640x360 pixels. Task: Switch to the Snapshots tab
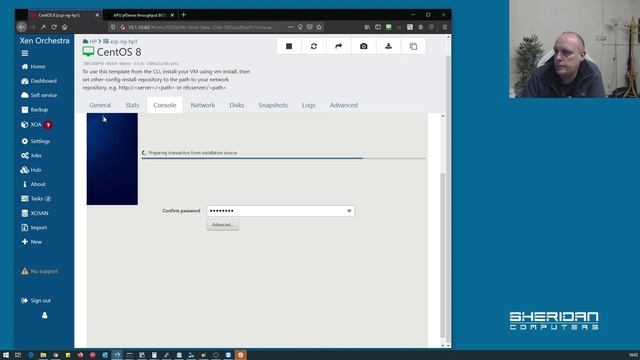pos(273,105)
